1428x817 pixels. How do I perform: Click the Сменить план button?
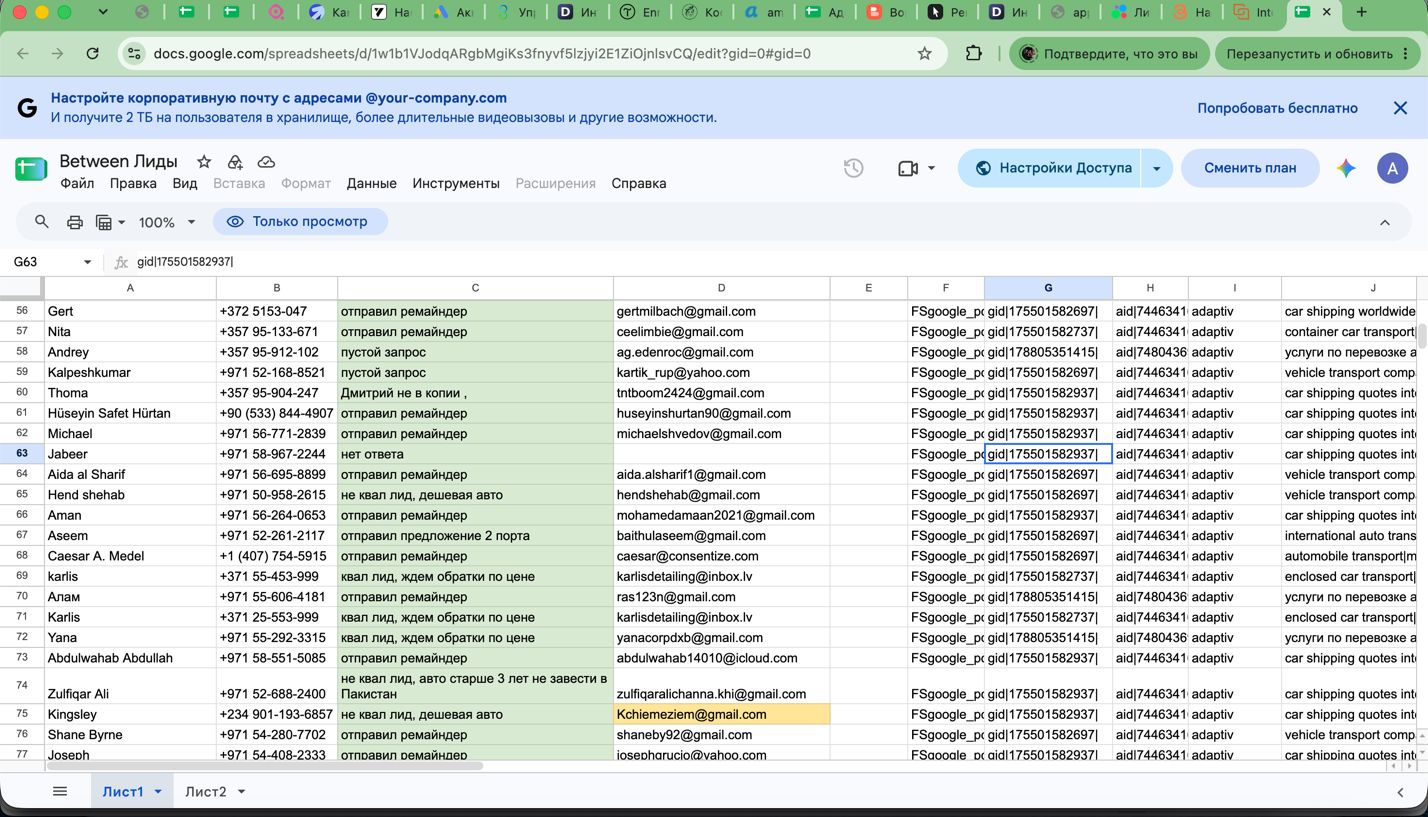pos(1250,168)
